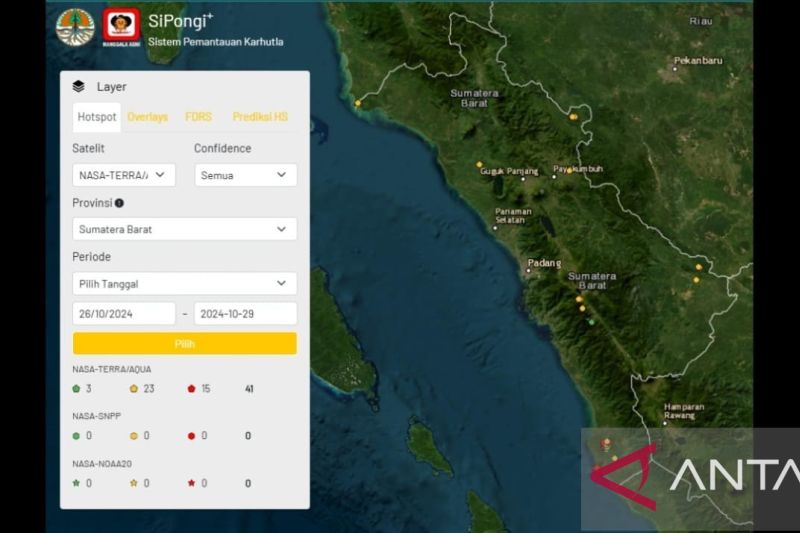The height and width of the screenshot is (533, 800).
Task: Expand the Provinsi dropdown Sumatera Barat
Action: pos(184,229)
